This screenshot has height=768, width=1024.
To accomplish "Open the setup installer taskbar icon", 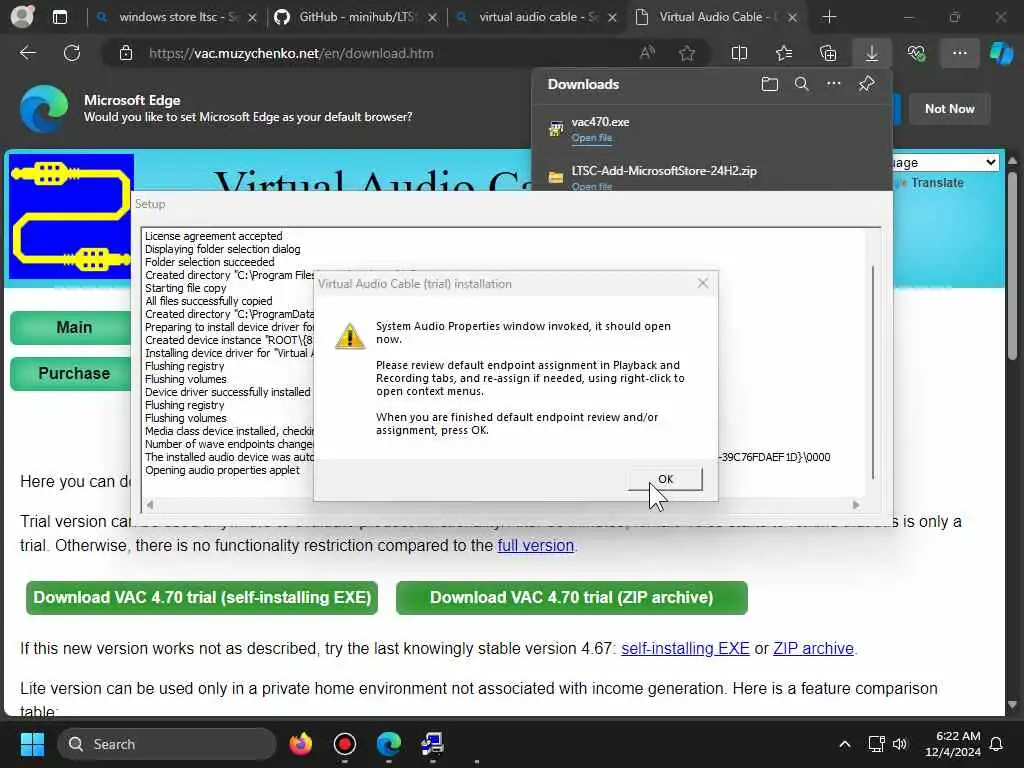I will [x=432, y=744].
